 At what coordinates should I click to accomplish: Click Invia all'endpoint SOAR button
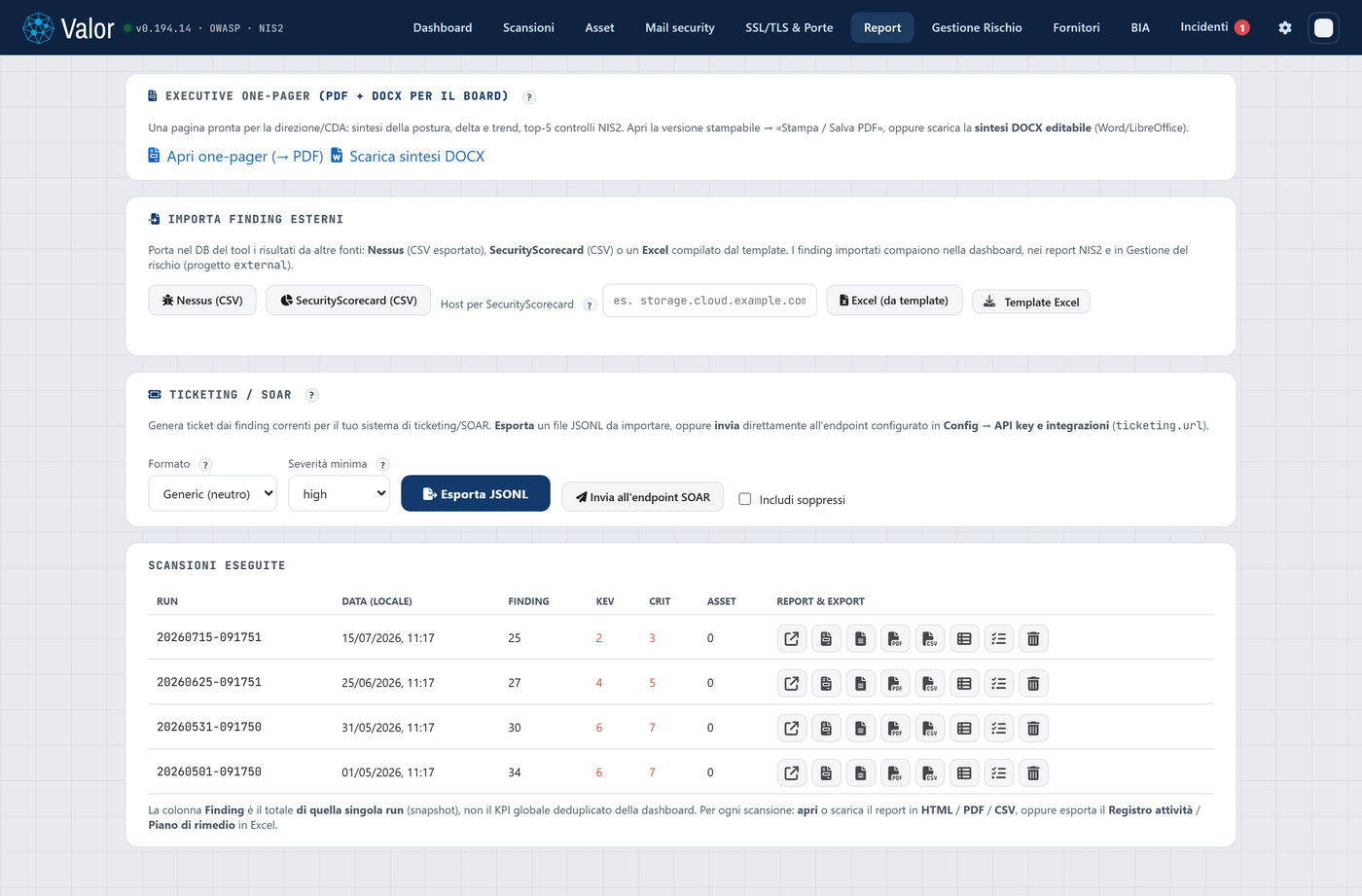pyautogui.click(x=642, y=497)
